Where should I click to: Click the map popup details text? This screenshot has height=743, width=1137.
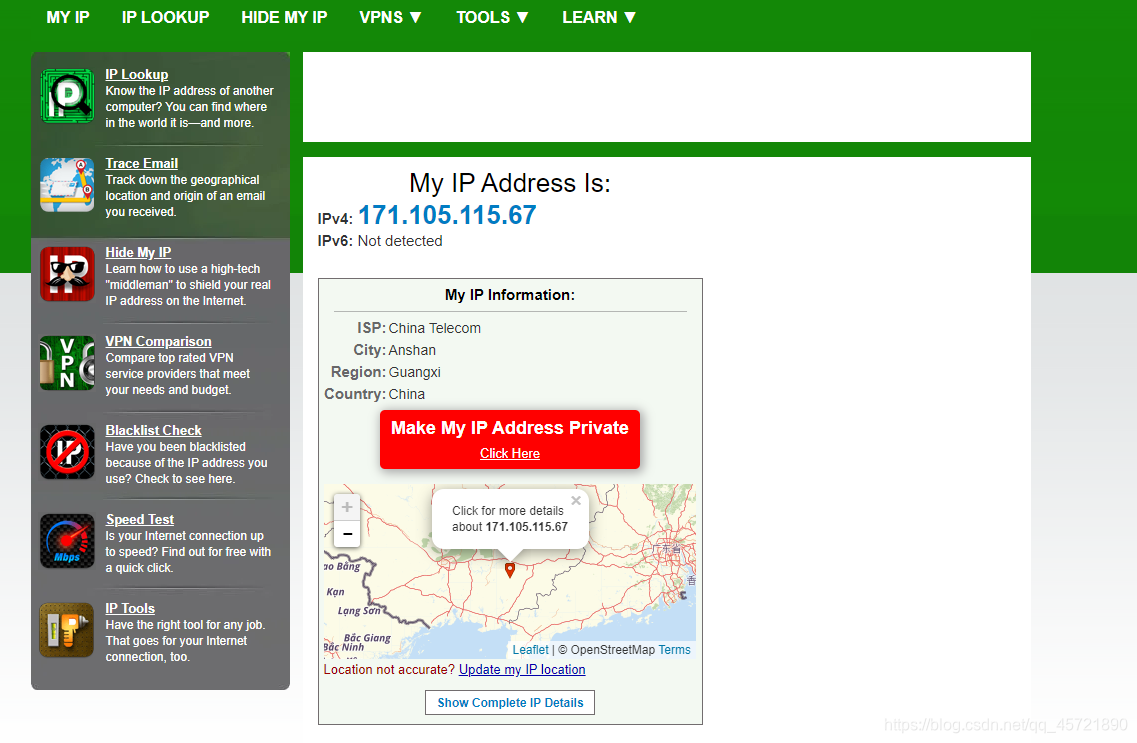pos(510,519)
